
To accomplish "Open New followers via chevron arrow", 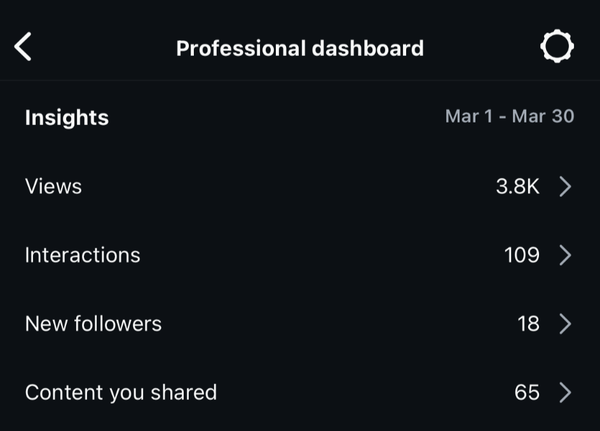I will pos(565,324).
